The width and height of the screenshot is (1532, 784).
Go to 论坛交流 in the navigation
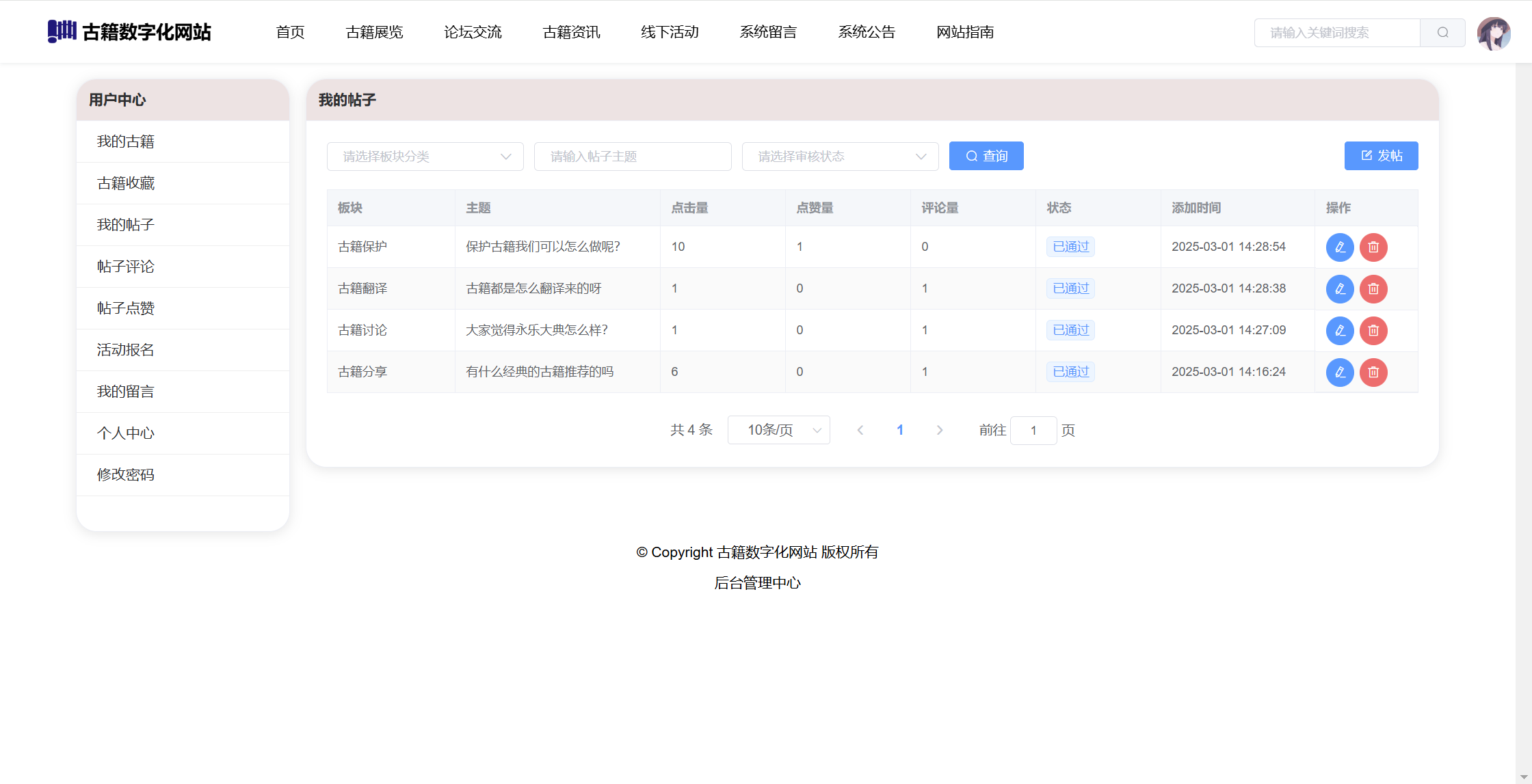(473, 32)
